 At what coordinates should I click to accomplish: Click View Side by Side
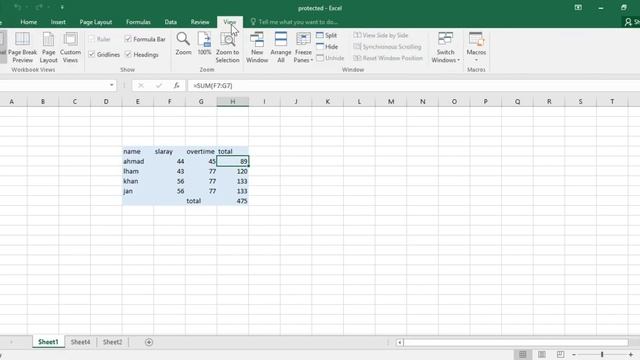[381, 36]
